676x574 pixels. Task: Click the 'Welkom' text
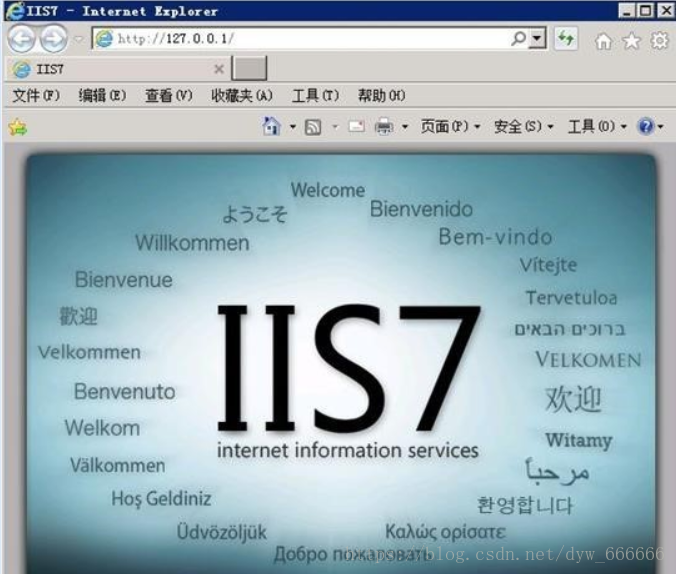(x=103, y=428)
